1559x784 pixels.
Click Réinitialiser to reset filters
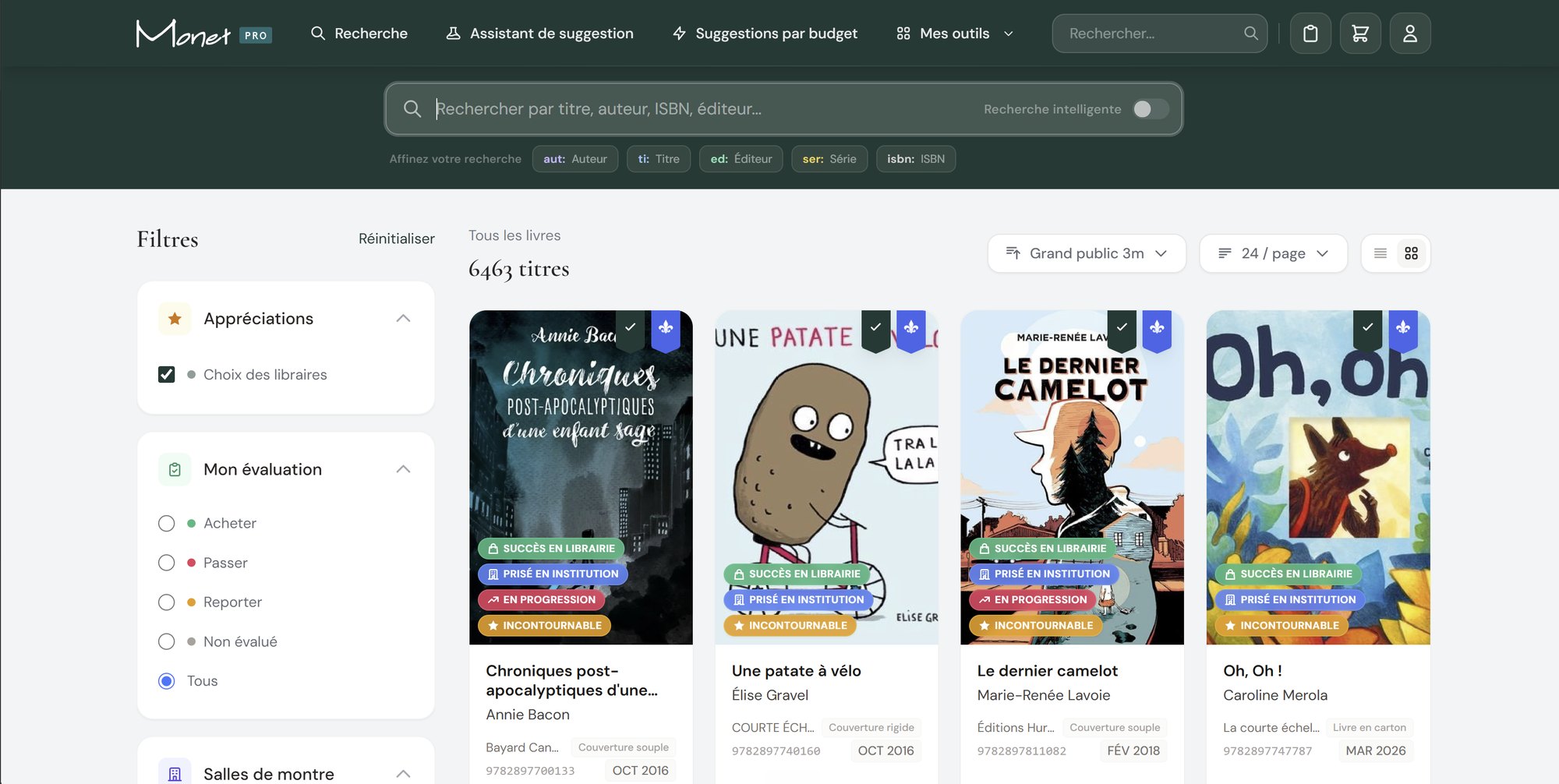(397, 239)
